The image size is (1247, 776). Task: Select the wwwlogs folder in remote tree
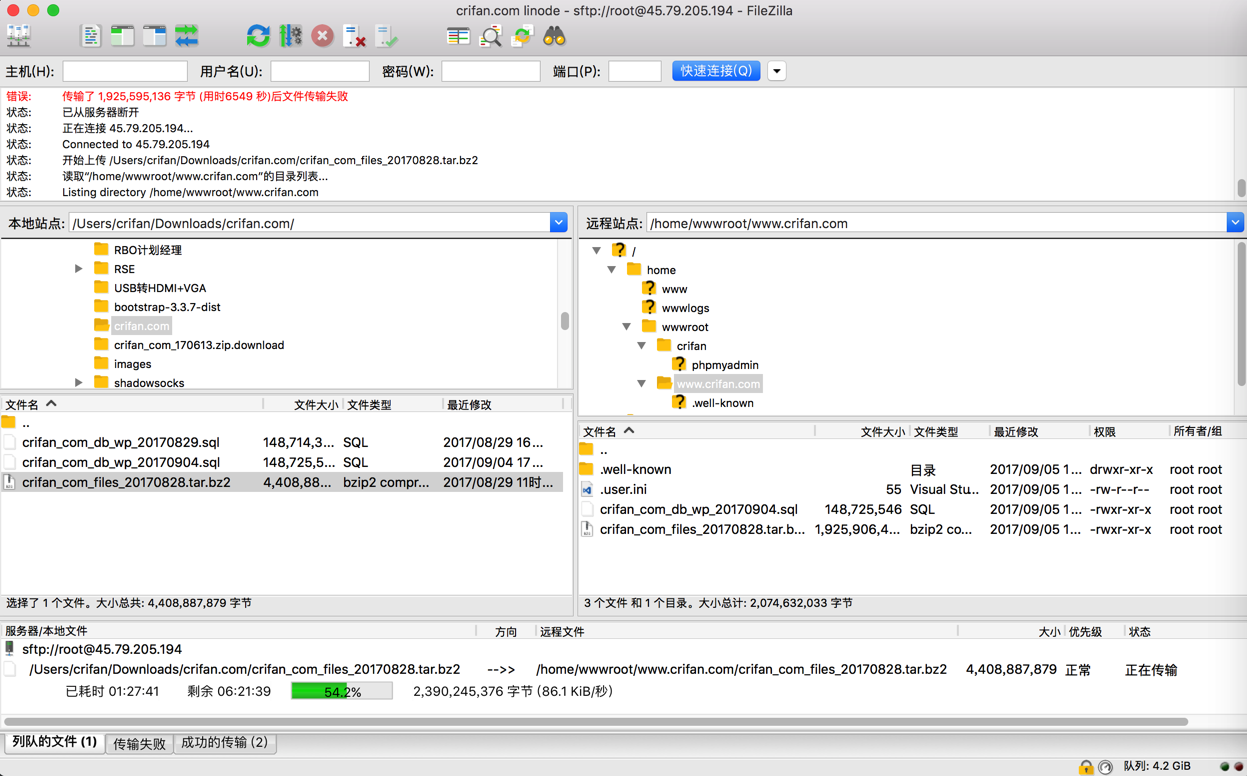click(685, 307)
